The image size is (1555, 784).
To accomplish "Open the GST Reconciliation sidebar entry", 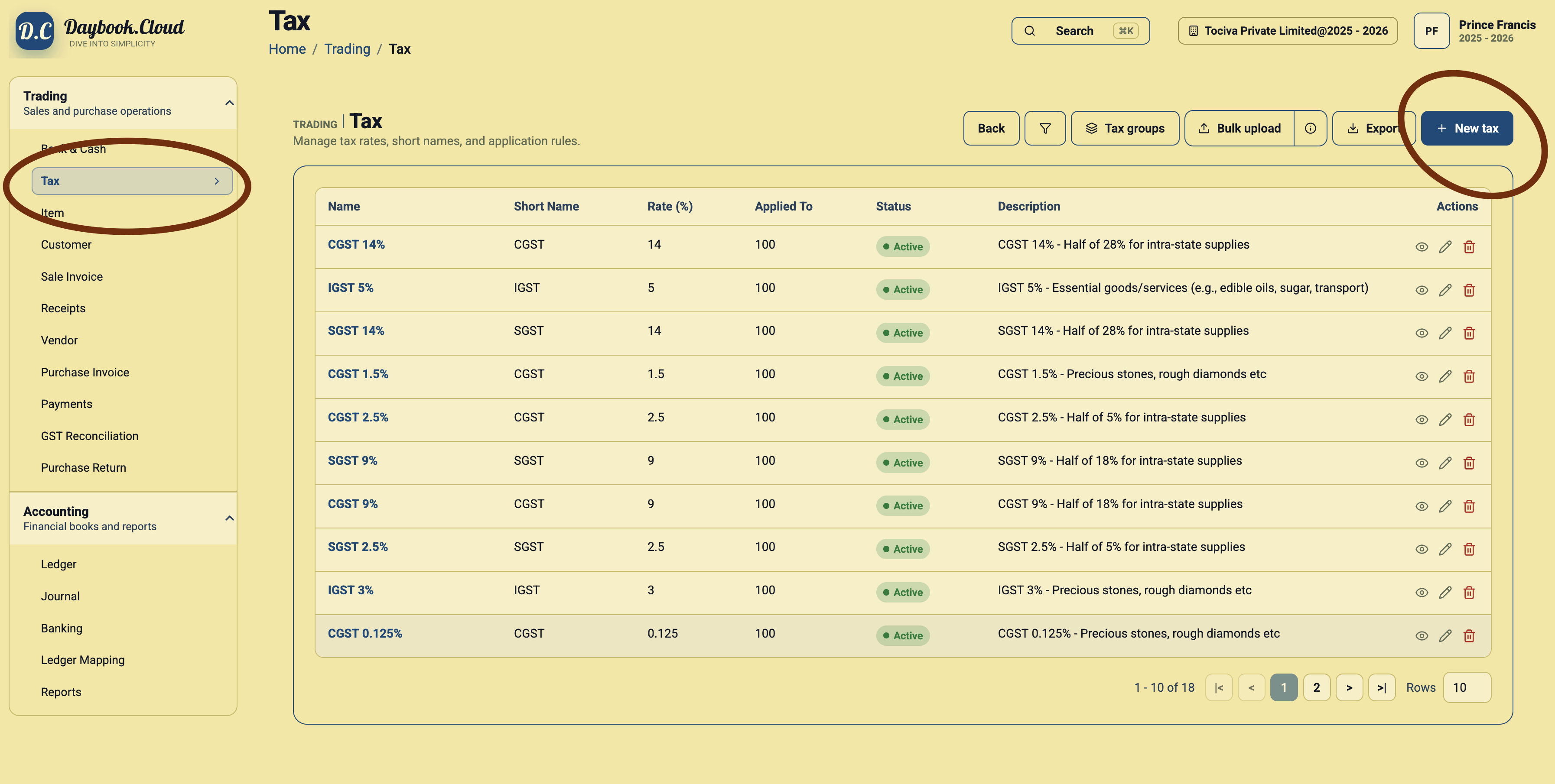I will (x=89, y=436).
